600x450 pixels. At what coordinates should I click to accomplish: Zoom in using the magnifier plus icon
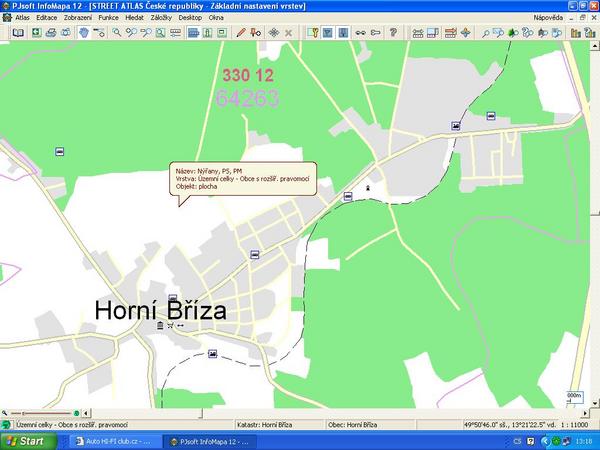(131, 33)
